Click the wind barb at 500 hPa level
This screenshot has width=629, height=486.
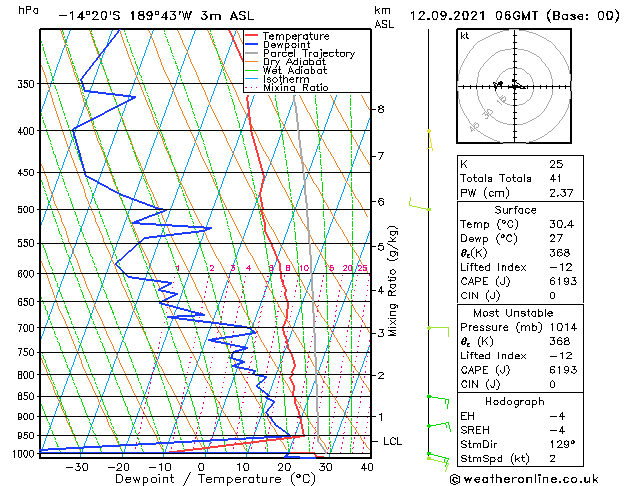pos(420,204)
